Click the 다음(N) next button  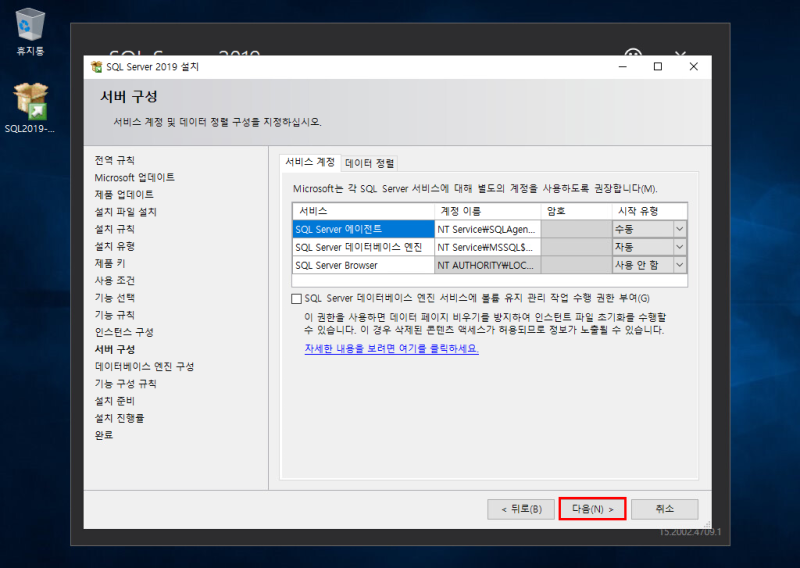(592, 509)
